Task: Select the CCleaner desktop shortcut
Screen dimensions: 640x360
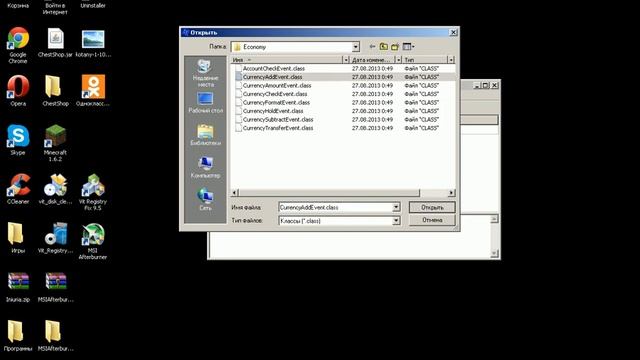Action: tap(18, 189)
